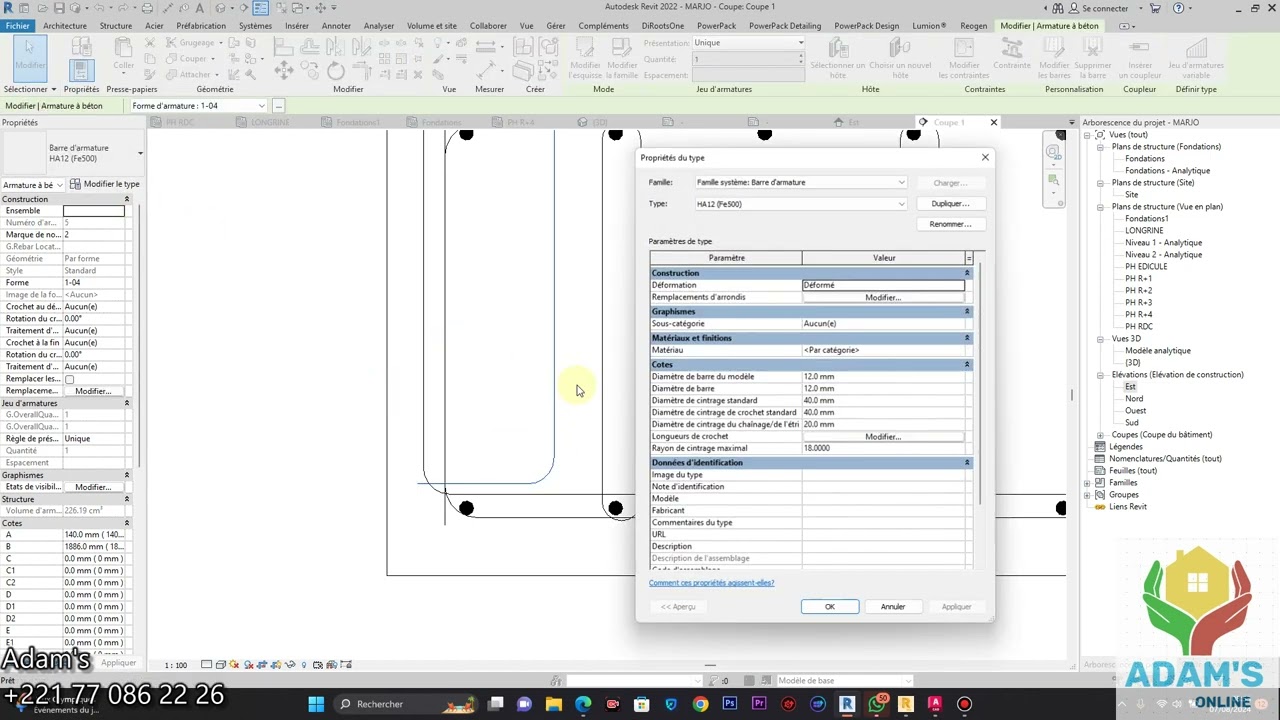
Task: Switch to the Structure ribbon tab
Action: tap(116, 26)
